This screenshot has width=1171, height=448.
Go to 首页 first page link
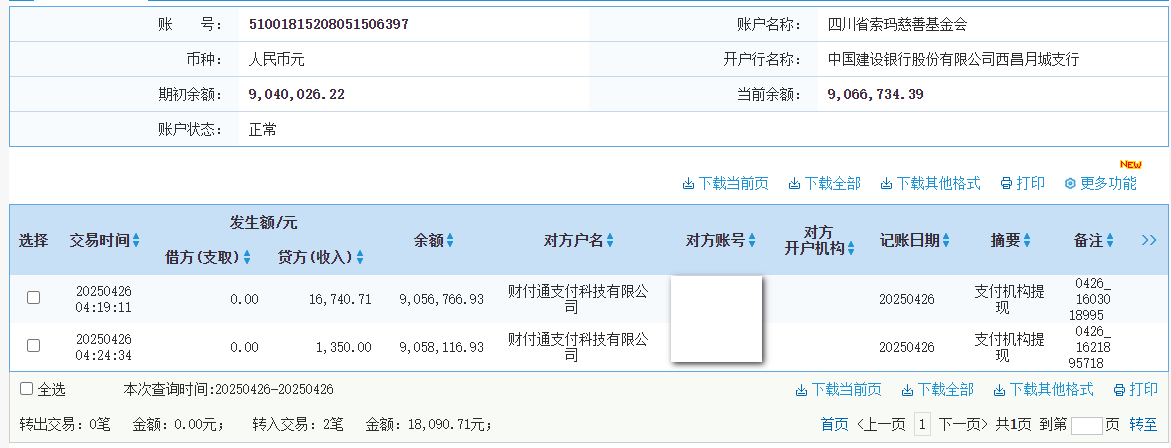[x=834, y=425]
